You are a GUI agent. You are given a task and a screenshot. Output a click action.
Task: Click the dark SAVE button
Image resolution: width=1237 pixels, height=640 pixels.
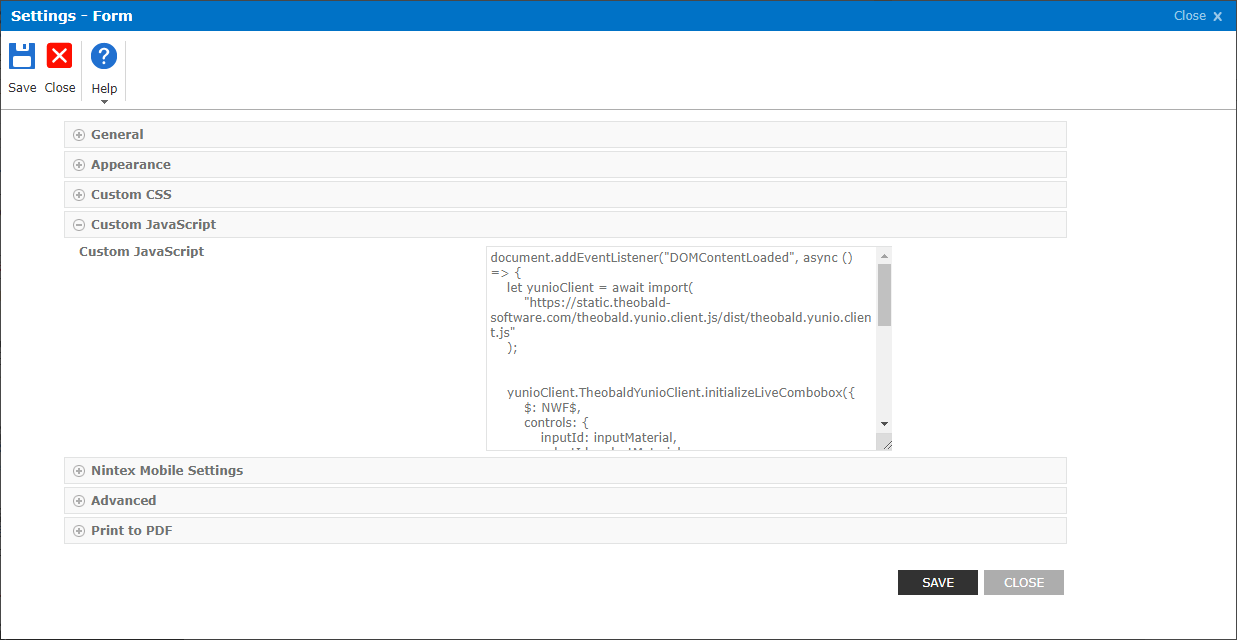coord(937,582)
